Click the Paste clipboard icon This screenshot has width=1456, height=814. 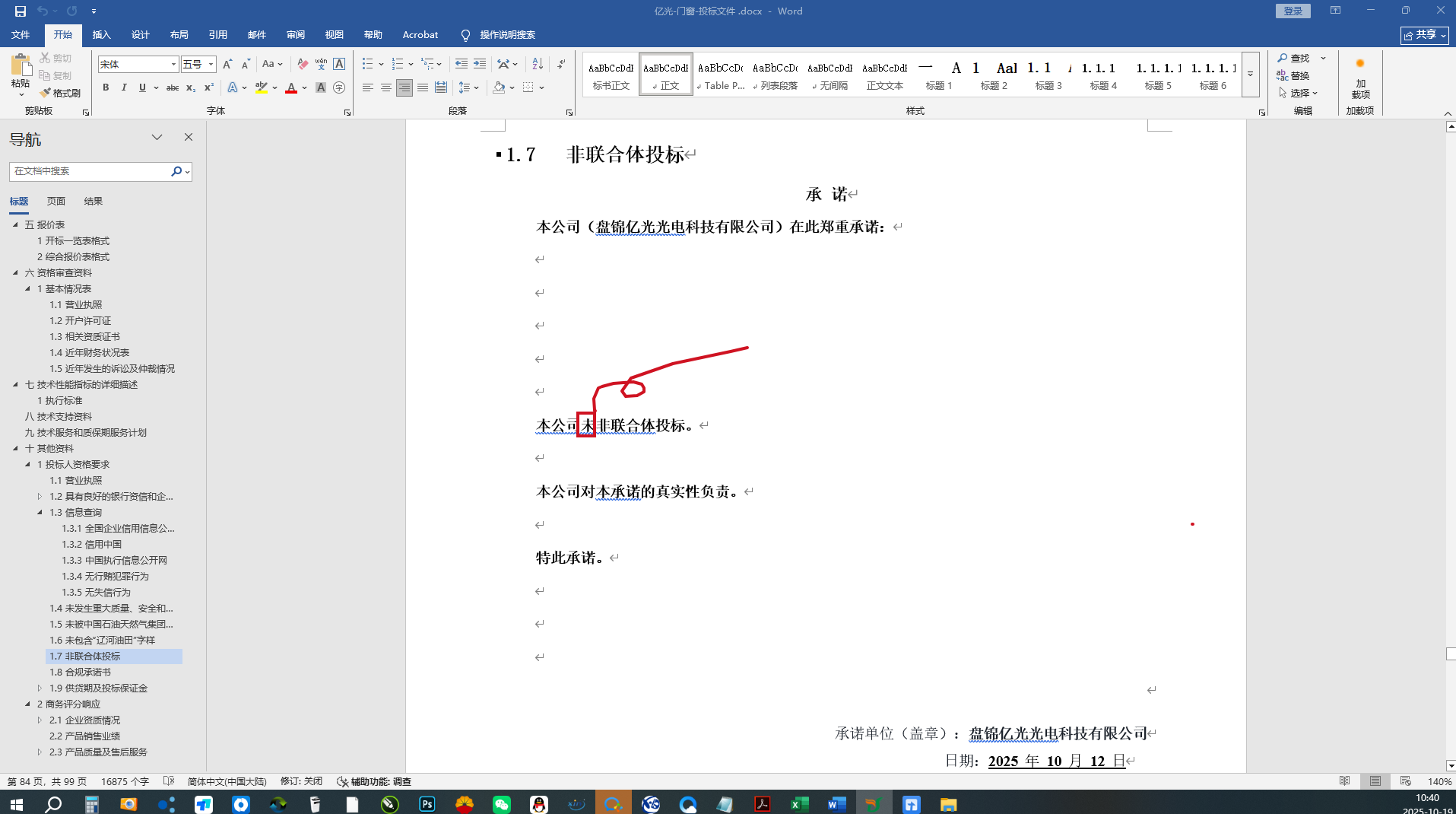21,65
